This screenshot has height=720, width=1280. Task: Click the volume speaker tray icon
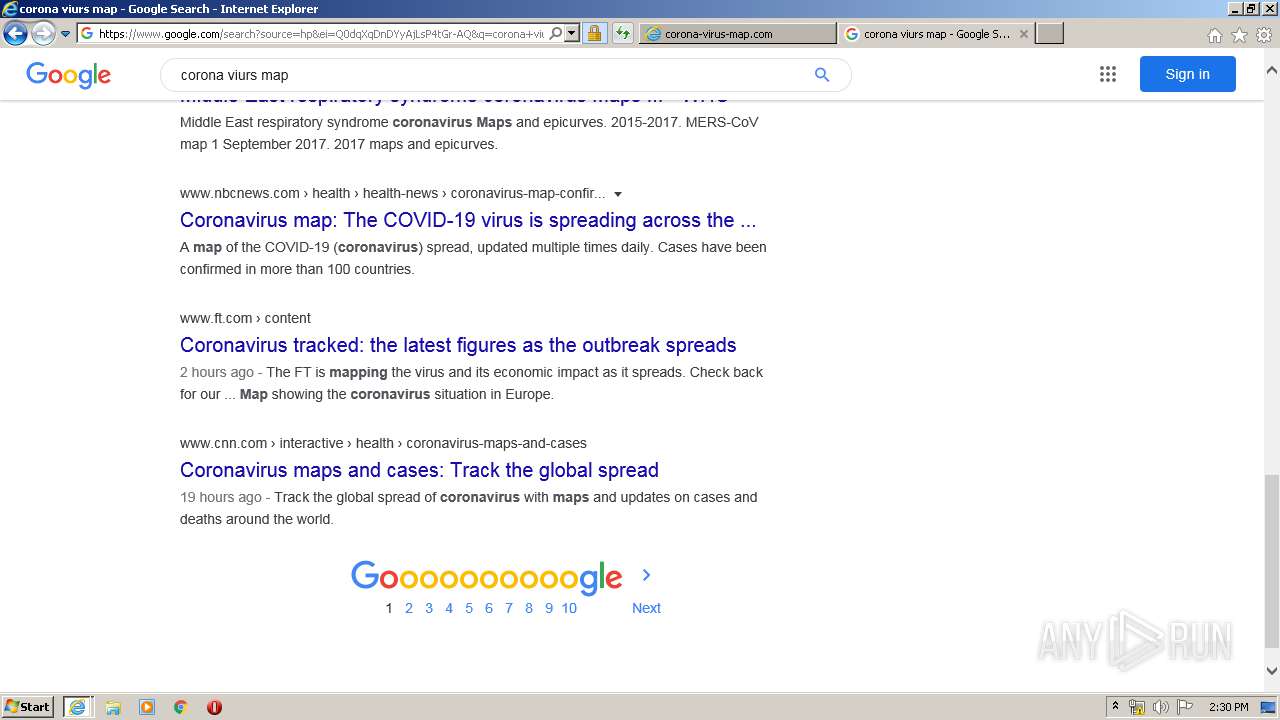(x=1161, y=707)
